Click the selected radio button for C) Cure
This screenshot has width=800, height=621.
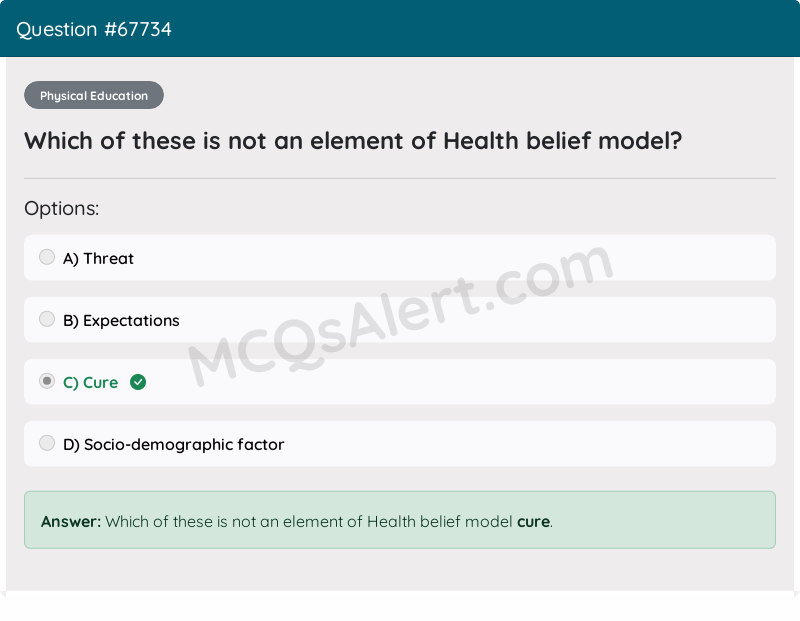pos(47,381)
